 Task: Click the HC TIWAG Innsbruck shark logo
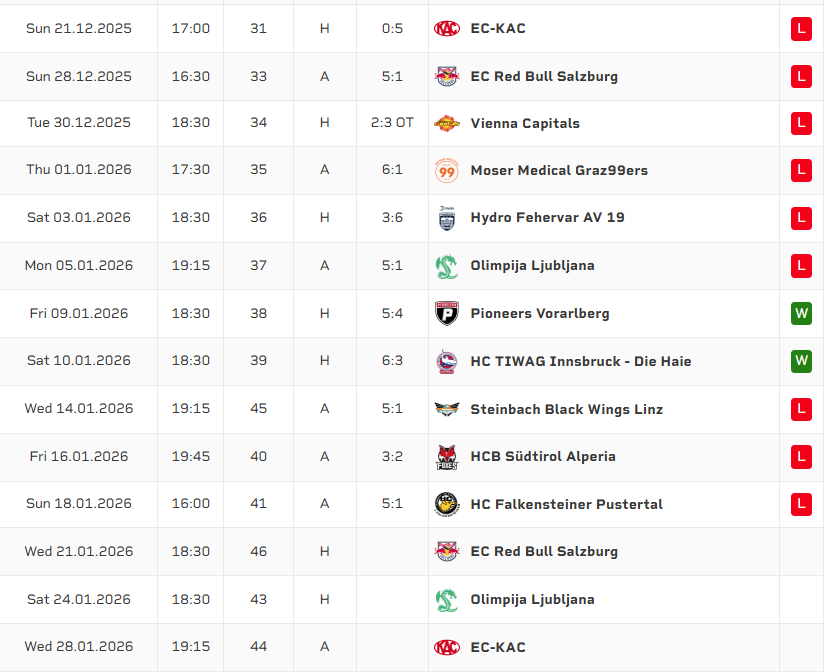(446, 361)
